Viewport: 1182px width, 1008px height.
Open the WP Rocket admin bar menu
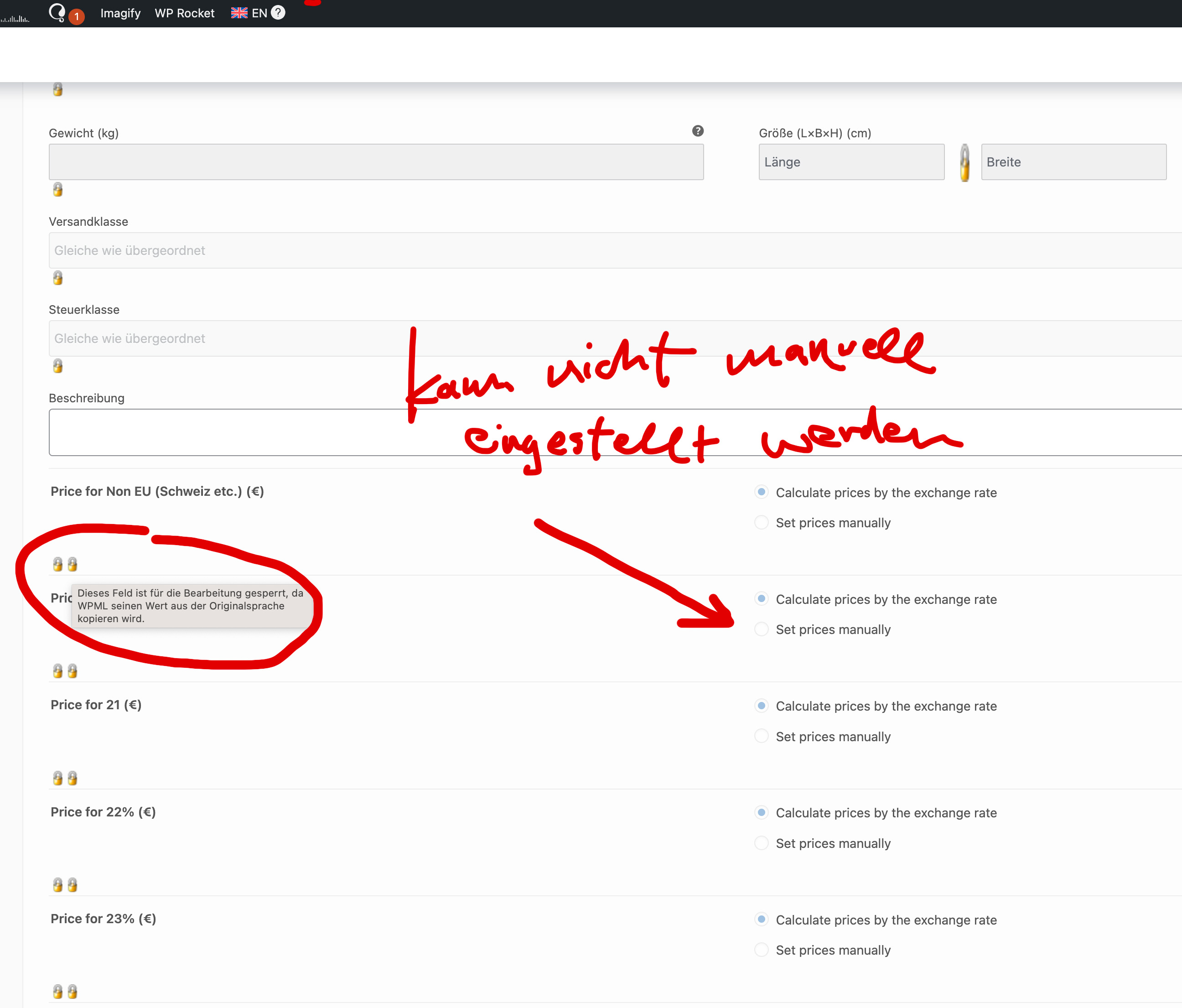184,13
